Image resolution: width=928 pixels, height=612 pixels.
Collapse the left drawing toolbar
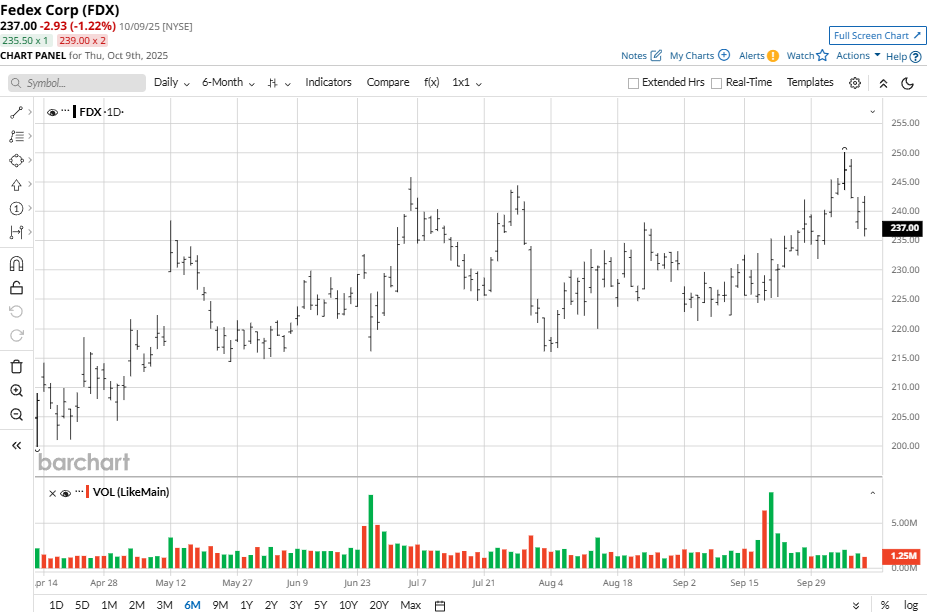point(16,446)
